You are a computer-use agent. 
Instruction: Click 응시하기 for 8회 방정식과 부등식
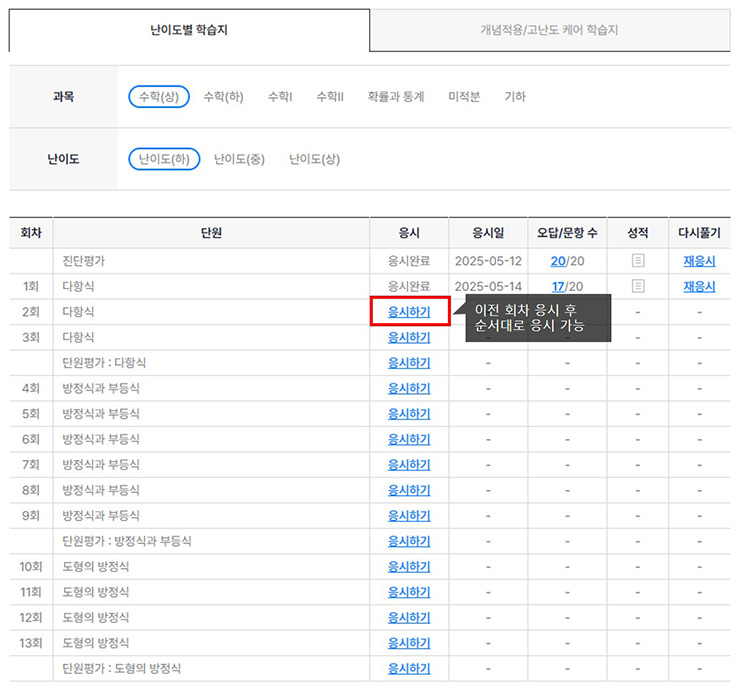tap(409, 491)
